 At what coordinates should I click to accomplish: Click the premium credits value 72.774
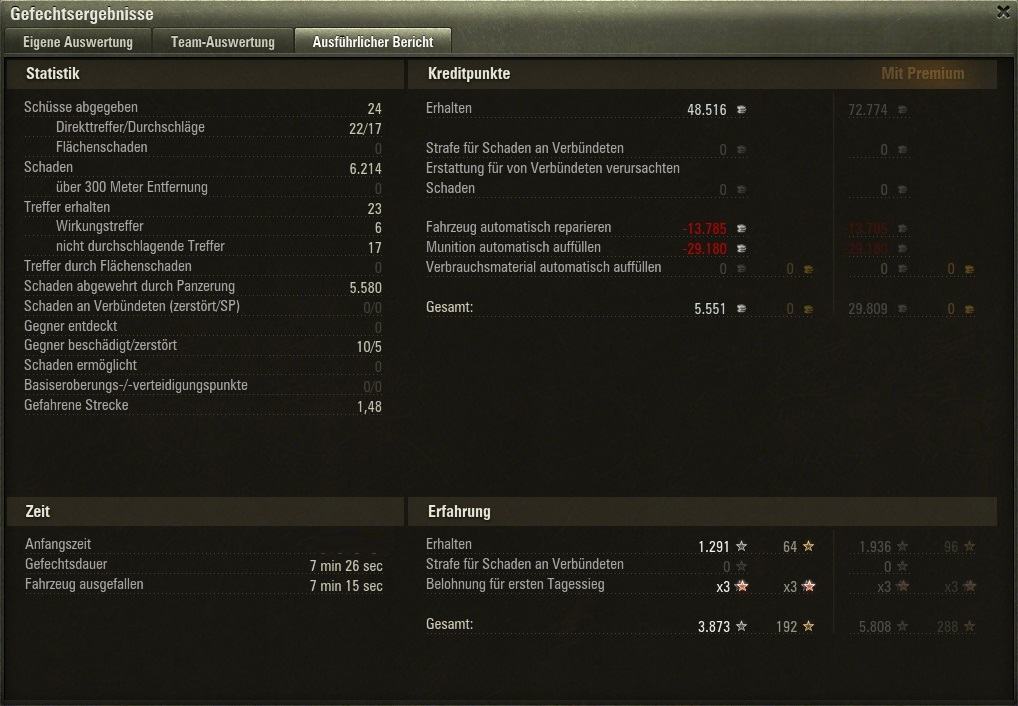[x=867, y=110]
